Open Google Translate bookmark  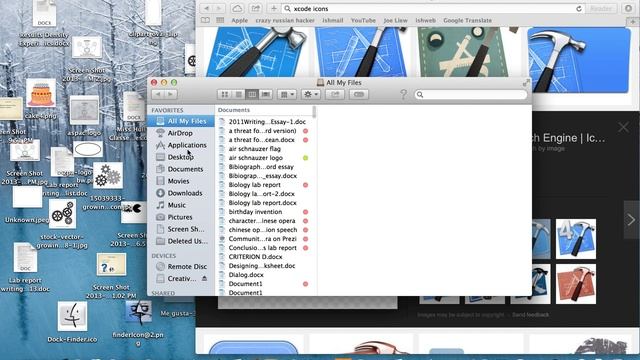467,20
